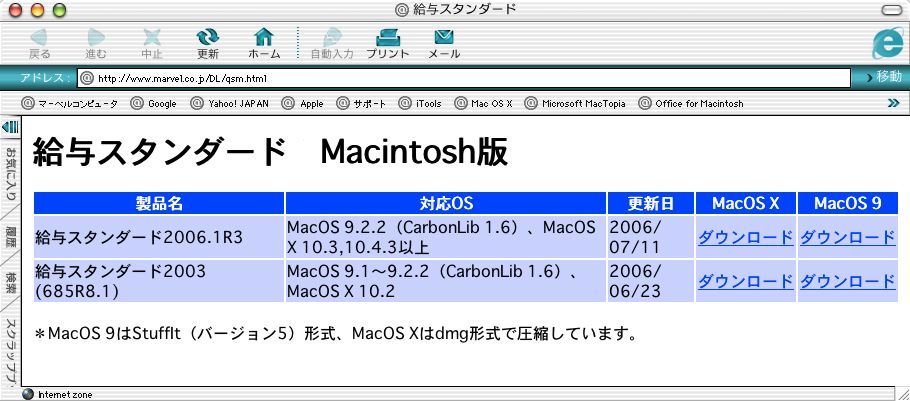Image resolution: width=910 pixels, height=401 pixels.
Task: Click the Internet zone status text
Action: tap(64, 395)
